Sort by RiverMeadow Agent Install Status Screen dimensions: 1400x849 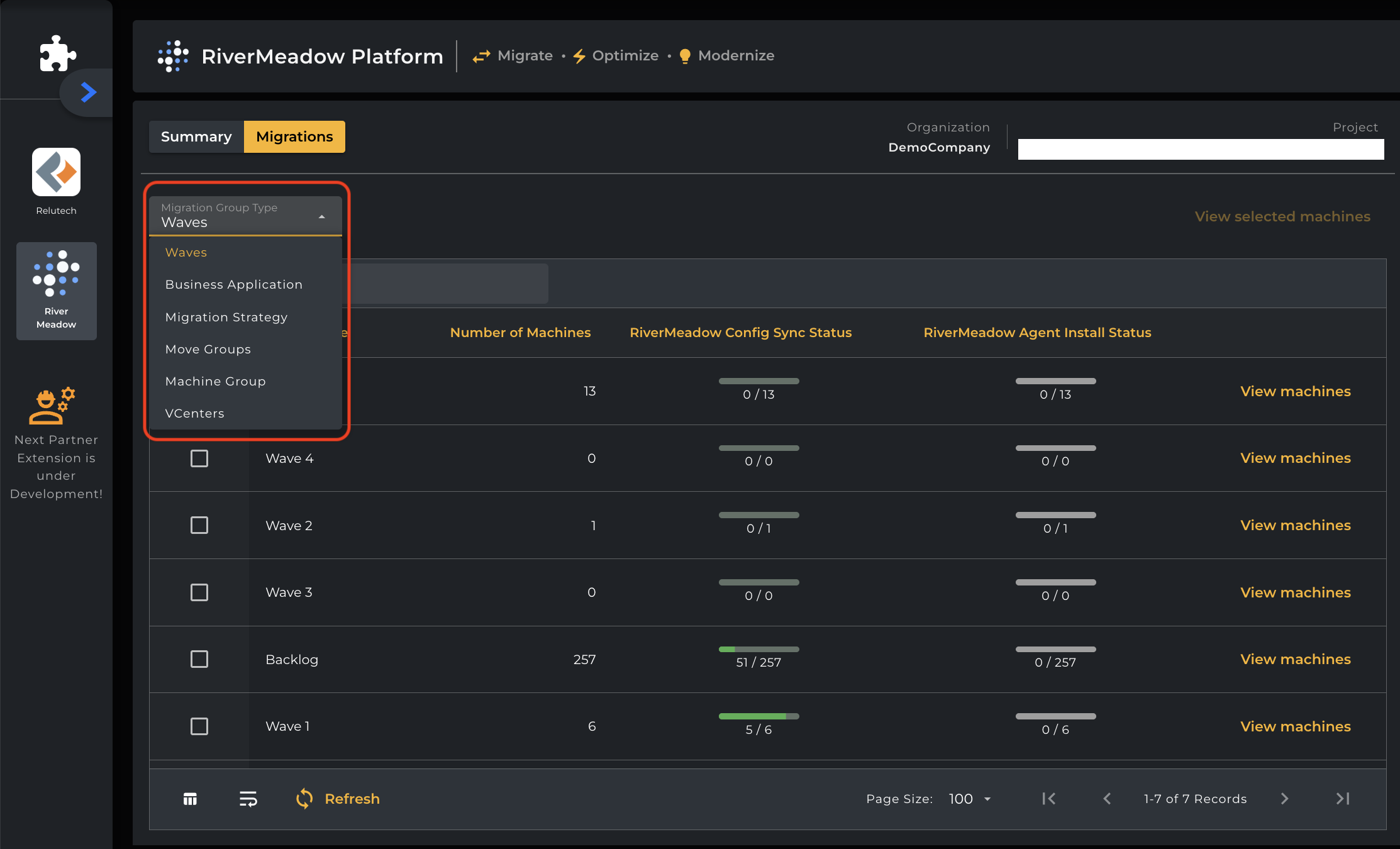(x=1037, y=333)
